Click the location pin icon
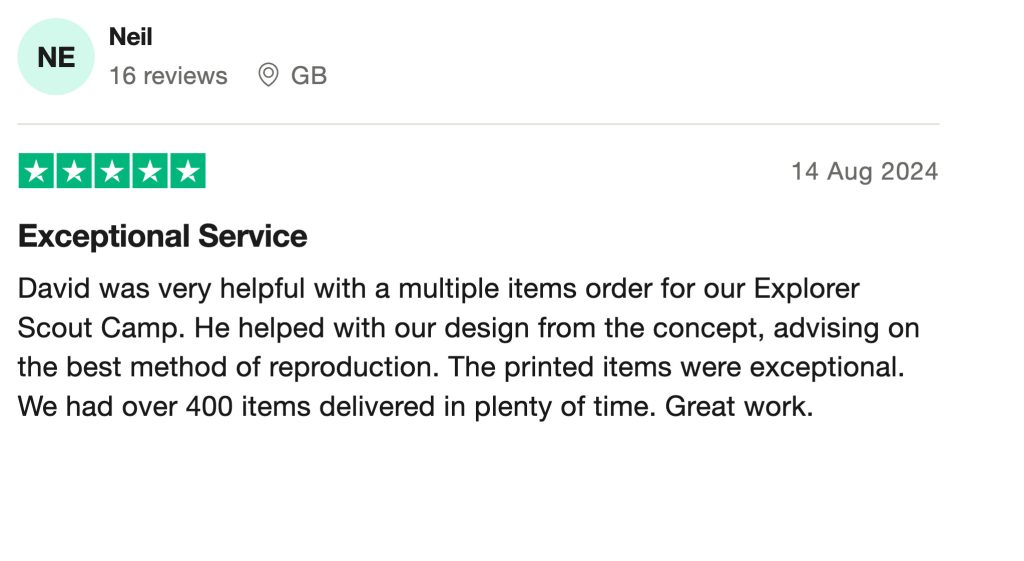The height and width of the screenshot is (561, 1024). [x=268, y=75]
